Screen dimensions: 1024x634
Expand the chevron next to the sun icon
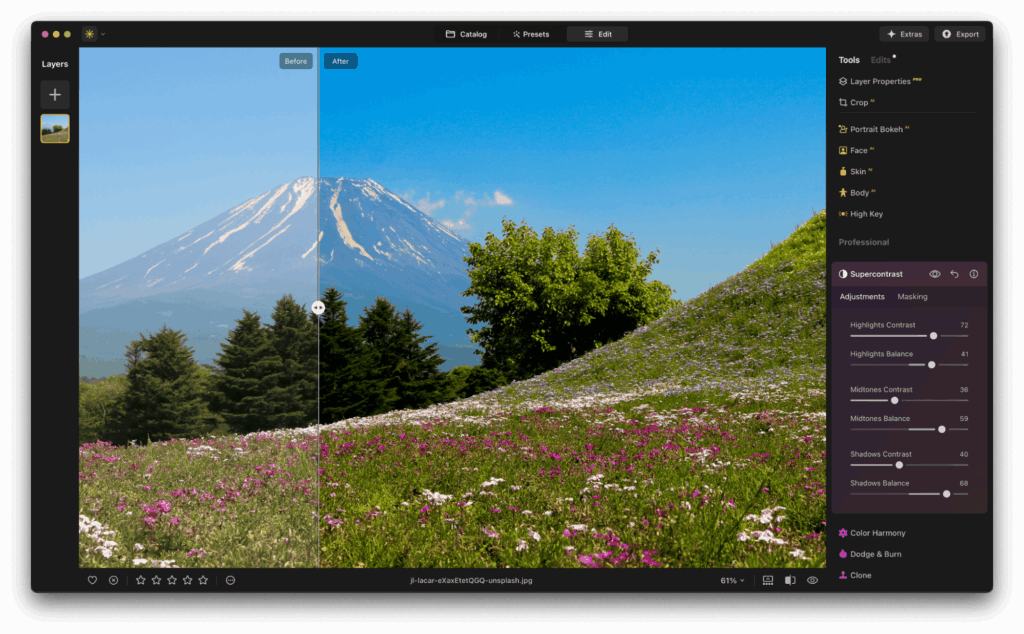(103, 33)
